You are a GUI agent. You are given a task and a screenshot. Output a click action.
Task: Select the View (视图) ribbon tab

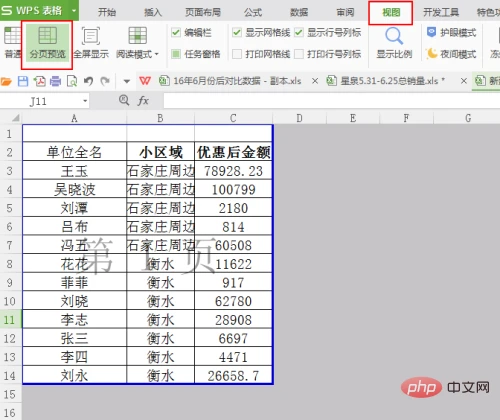391,13
